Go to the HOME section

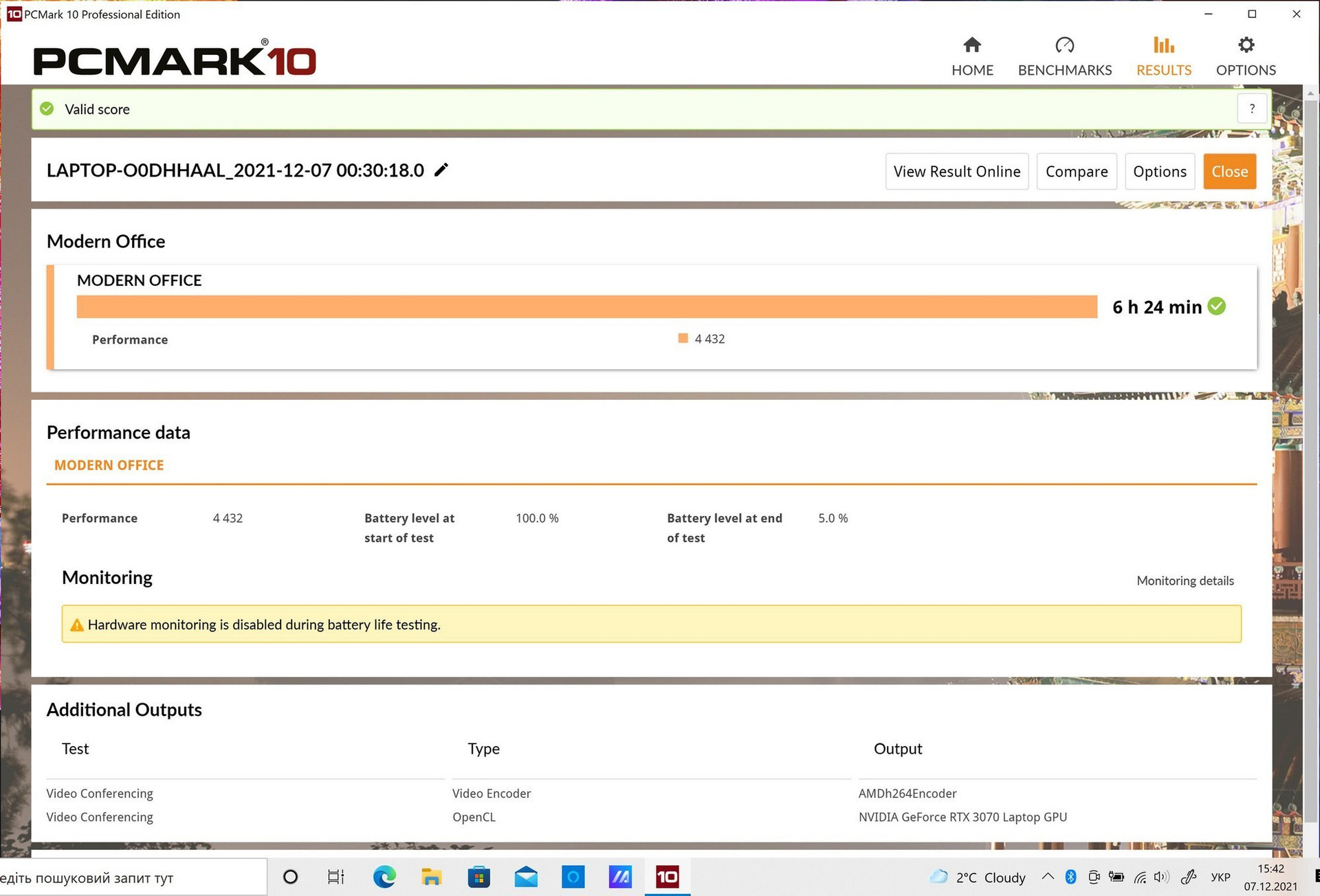[x=972, y=57]
